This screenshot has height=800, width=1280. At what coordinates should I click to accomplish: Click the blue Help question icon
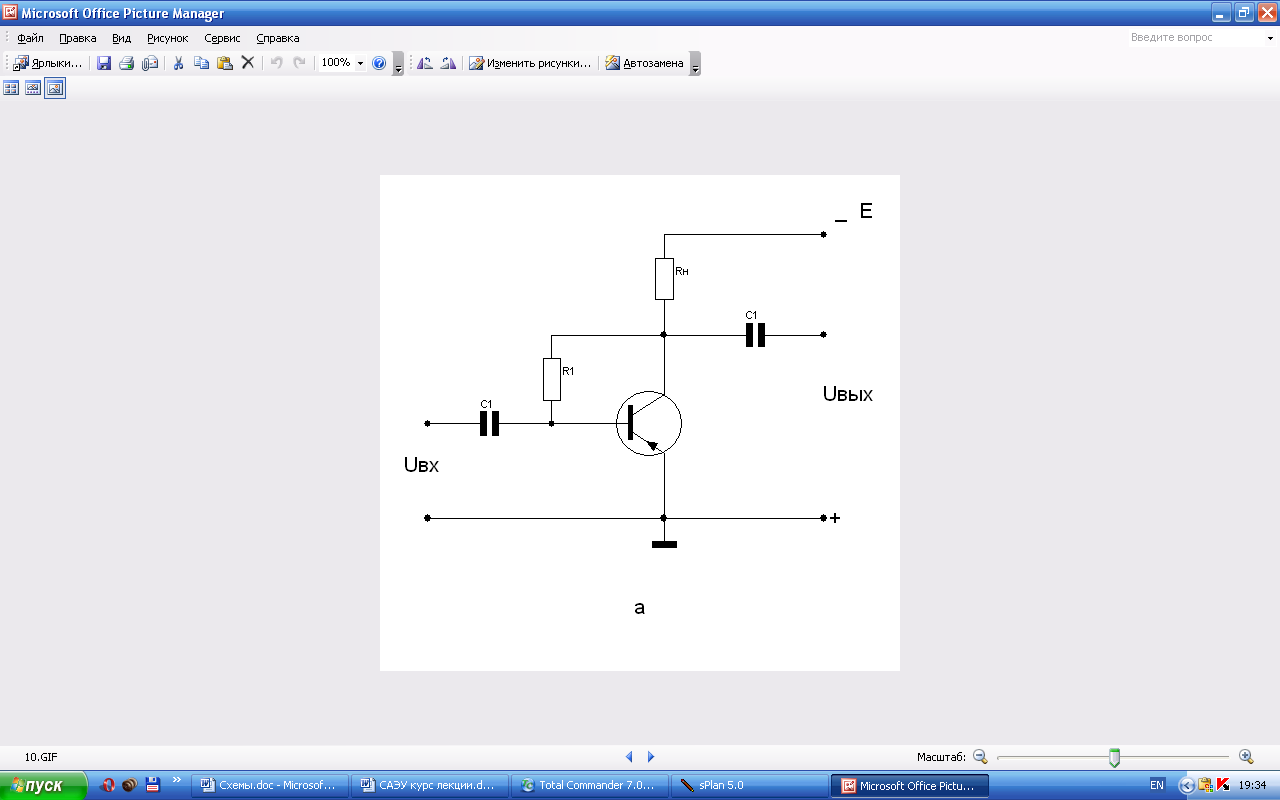pyautogui.click(x=379, y=63)
